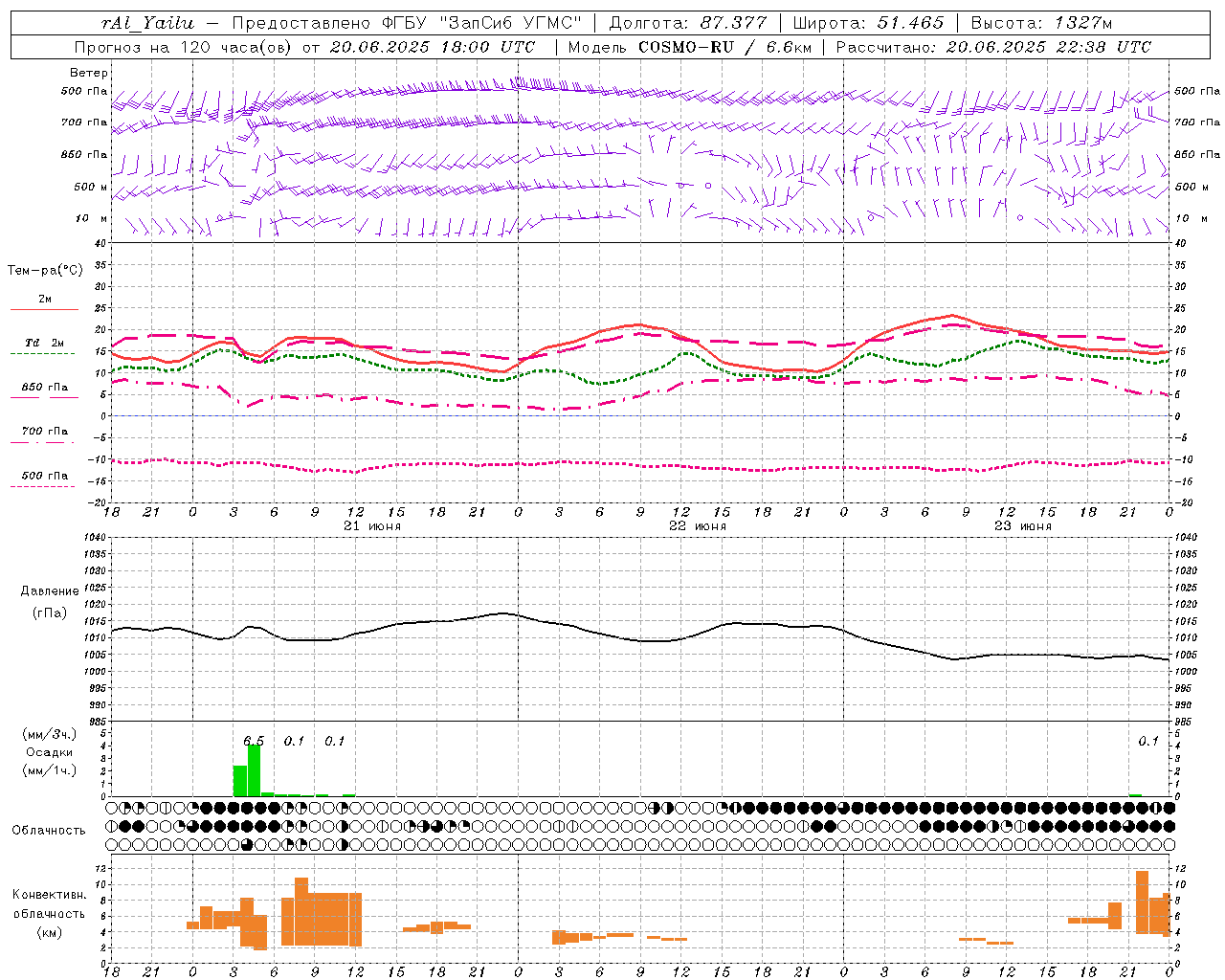
Task: Click the '700 гПа' temperature legend entry
Action: click(x=45, y=432)
